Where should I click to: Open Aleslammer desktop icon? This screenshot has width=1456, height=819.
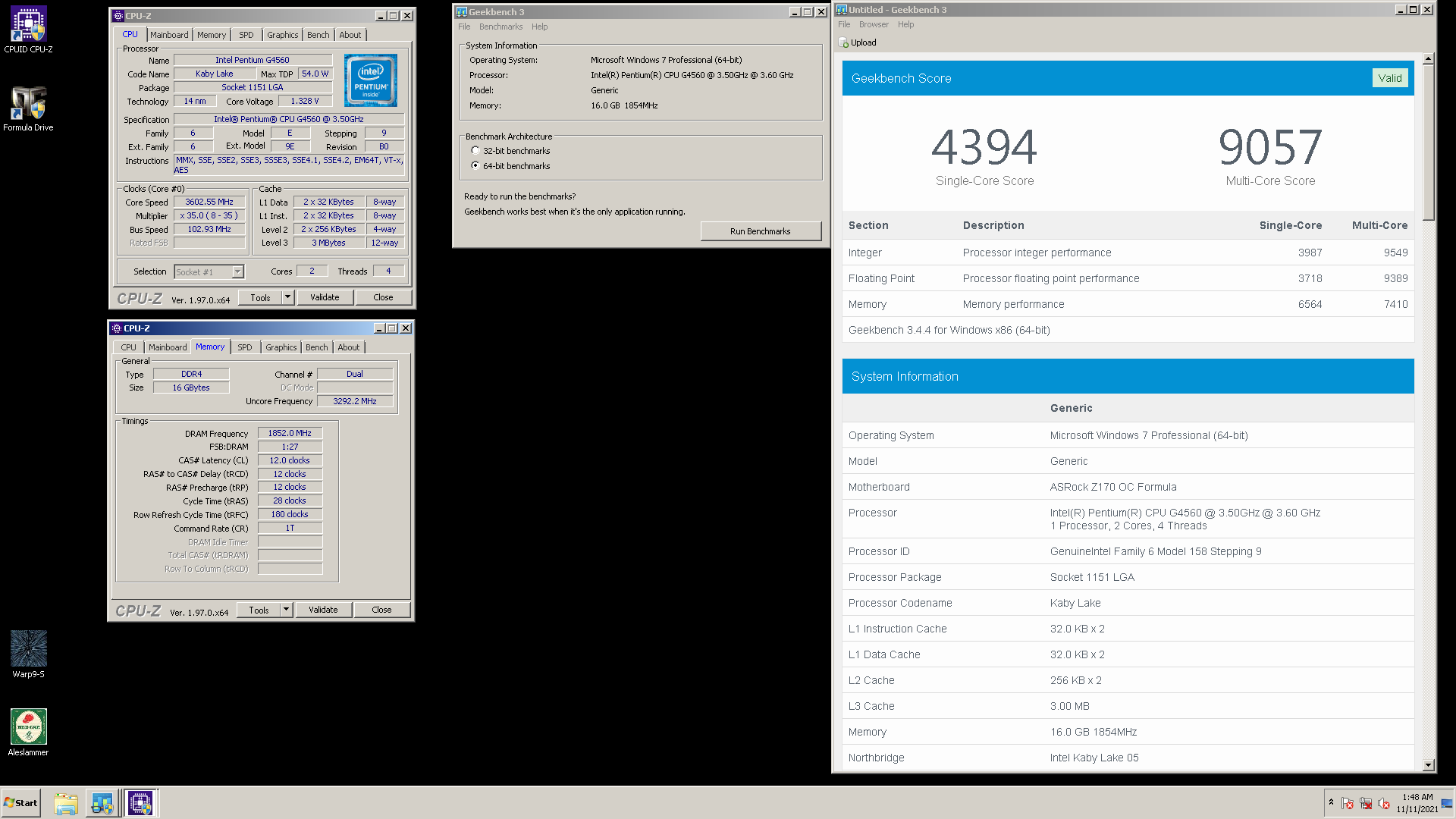point(28,733)
